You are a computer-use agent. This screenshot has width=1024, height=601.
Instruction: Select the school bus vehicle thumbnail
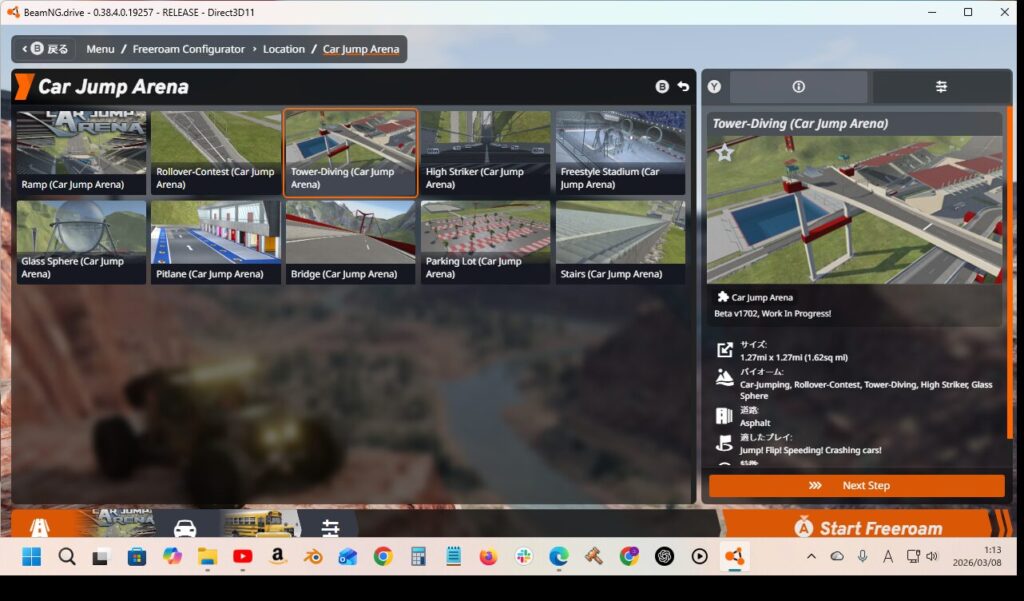(259, 525)
